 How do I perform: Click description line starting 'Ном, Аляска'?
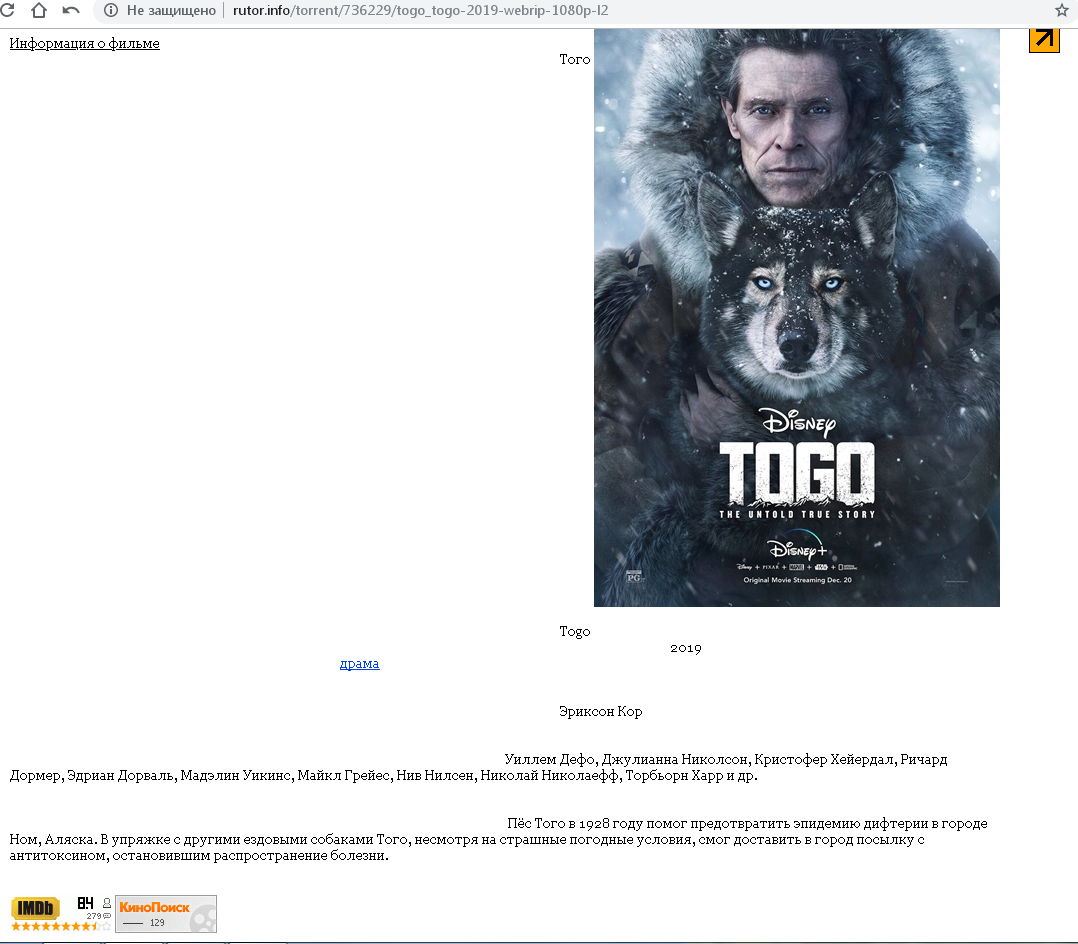tap(467, 839)
